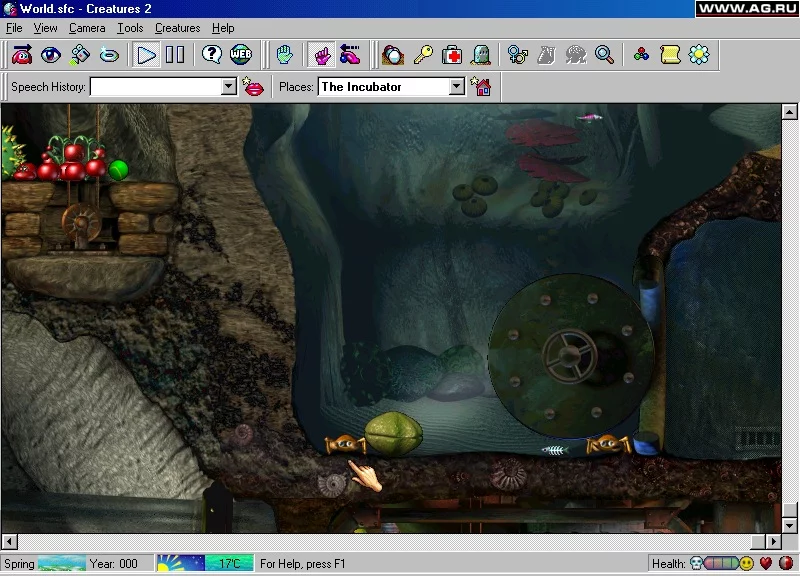Click the red heart status icon
Image resolution: width=800 pixels, height=576 pixels.
click(x=766, y=563)
